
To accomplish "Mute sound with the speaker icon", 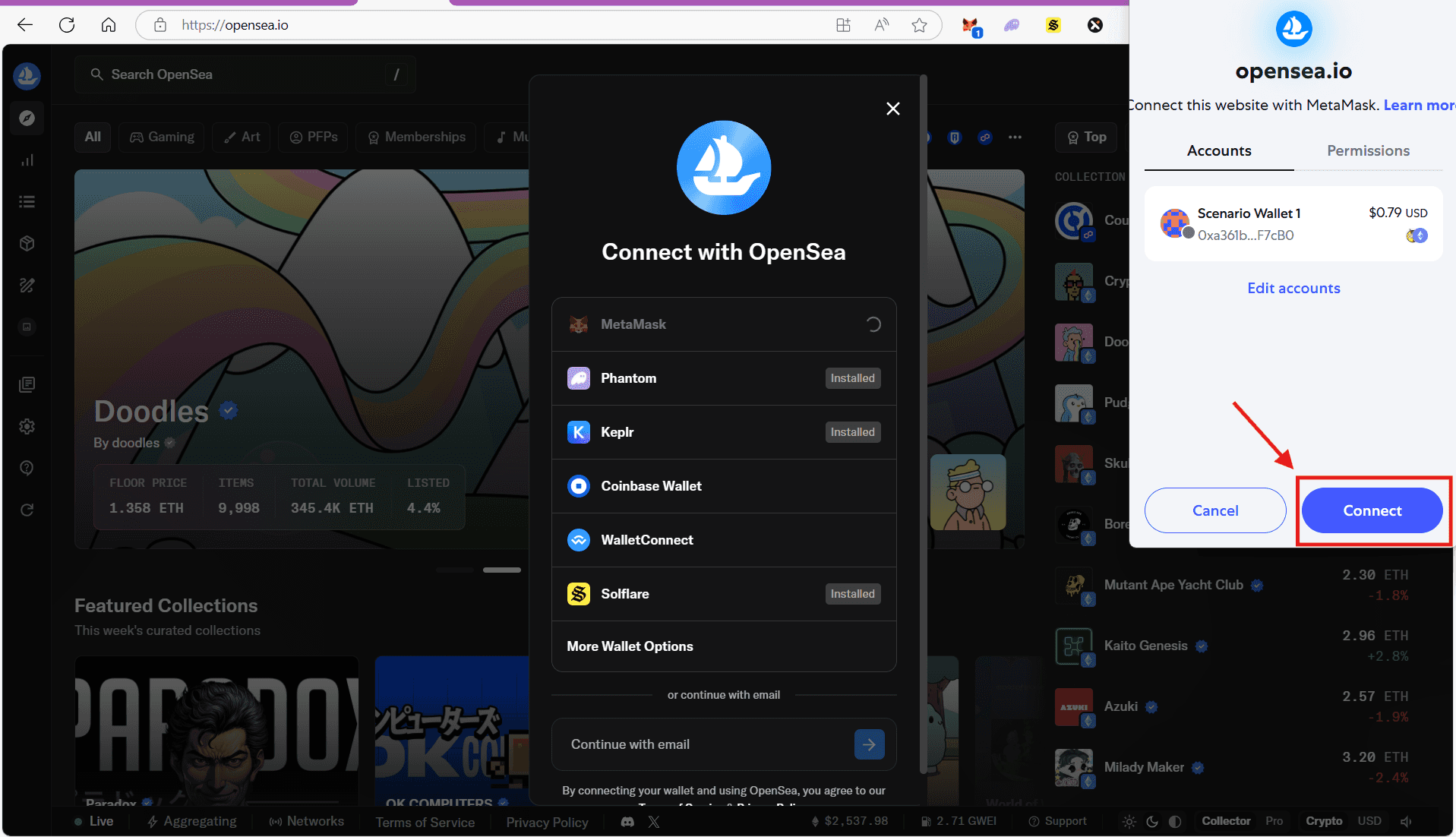I will [x=1407, y=822].
